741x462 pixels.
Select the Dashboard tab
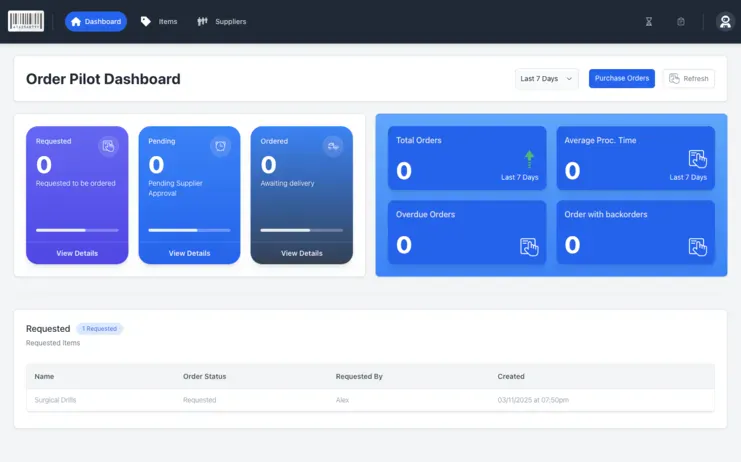(96, 21)
